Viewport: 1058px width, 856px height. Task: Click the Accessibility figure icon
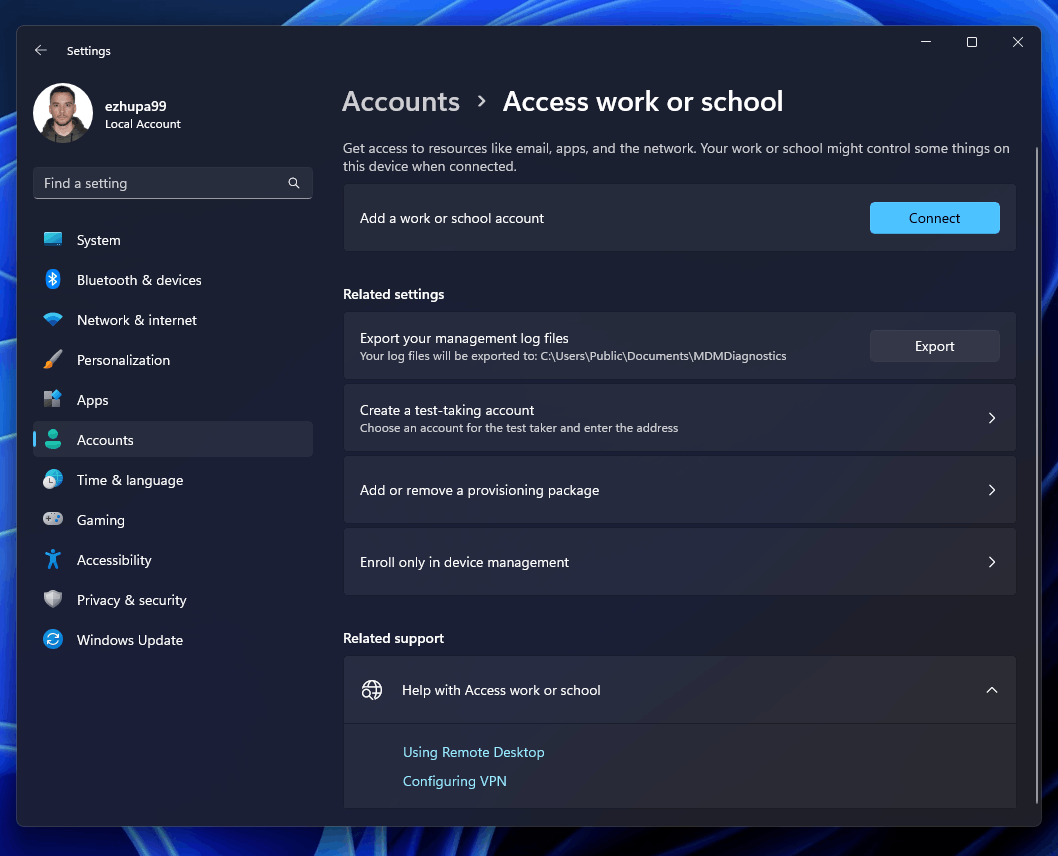[x=53, y=559]
